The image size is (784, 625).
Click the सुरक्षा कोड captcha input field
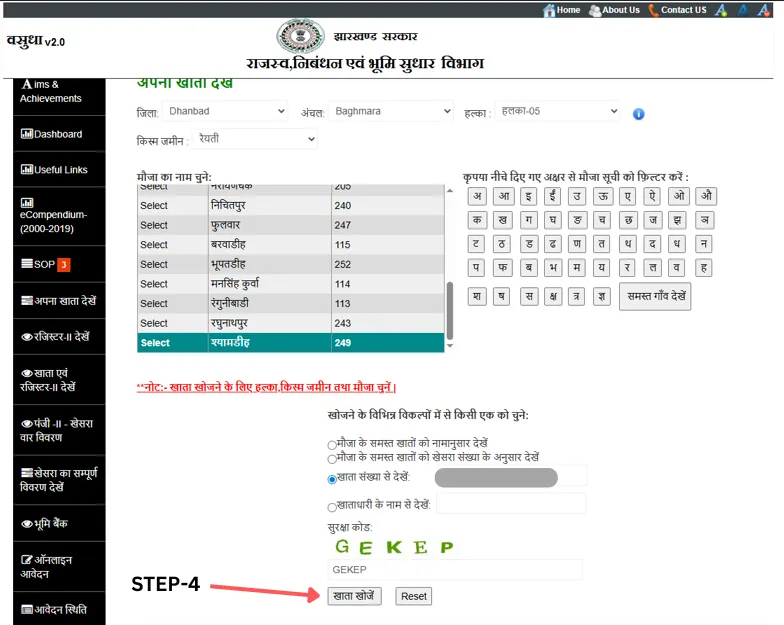(x=455, y=570)
